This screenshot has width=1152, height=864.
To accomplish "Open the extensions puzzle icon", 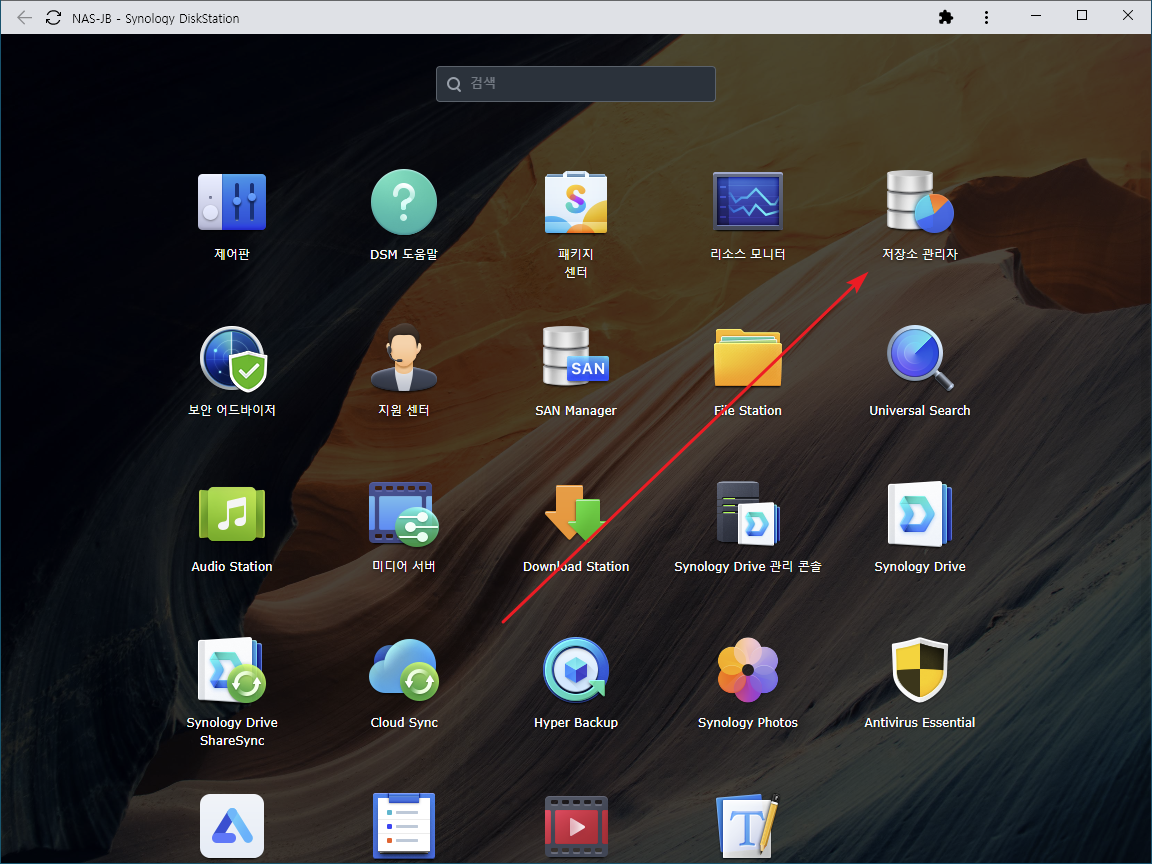I will 946,17.
